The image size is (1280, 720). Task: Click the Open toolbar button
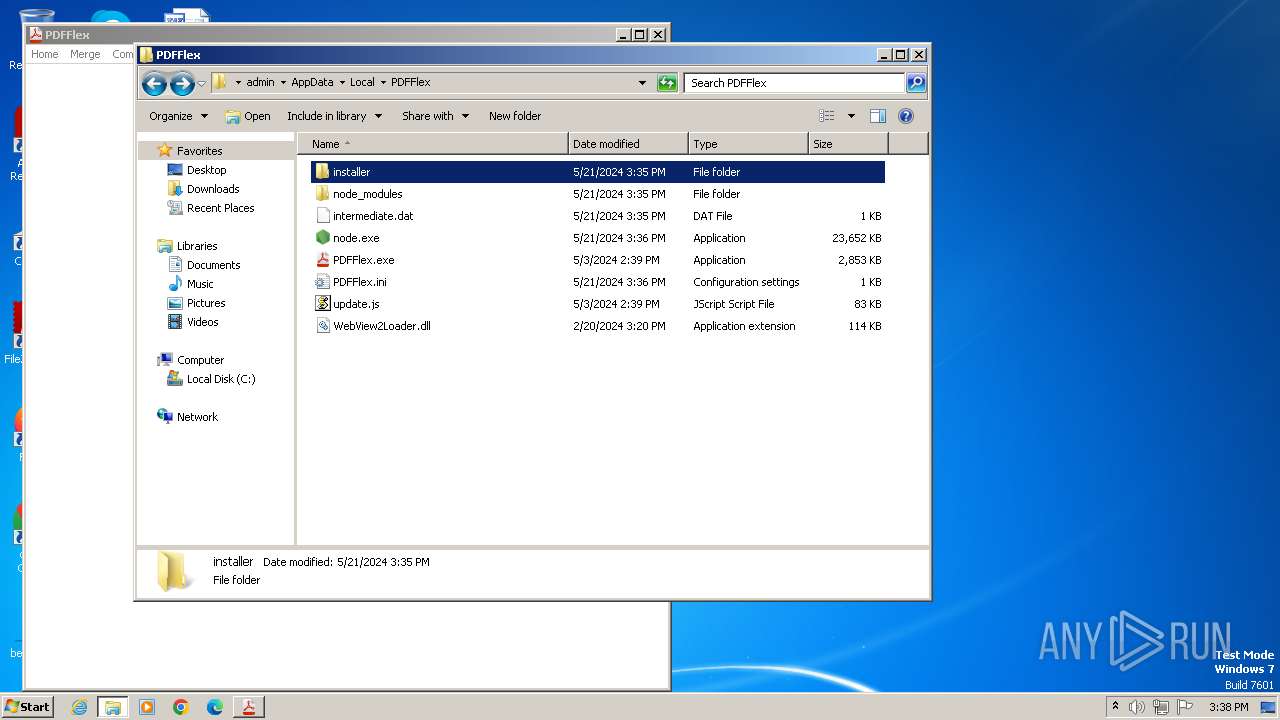248,116
